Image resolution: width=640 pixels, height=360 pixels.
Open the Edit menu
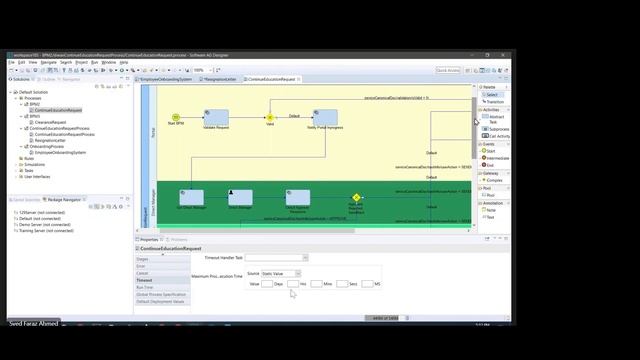[x=21, y=62]
